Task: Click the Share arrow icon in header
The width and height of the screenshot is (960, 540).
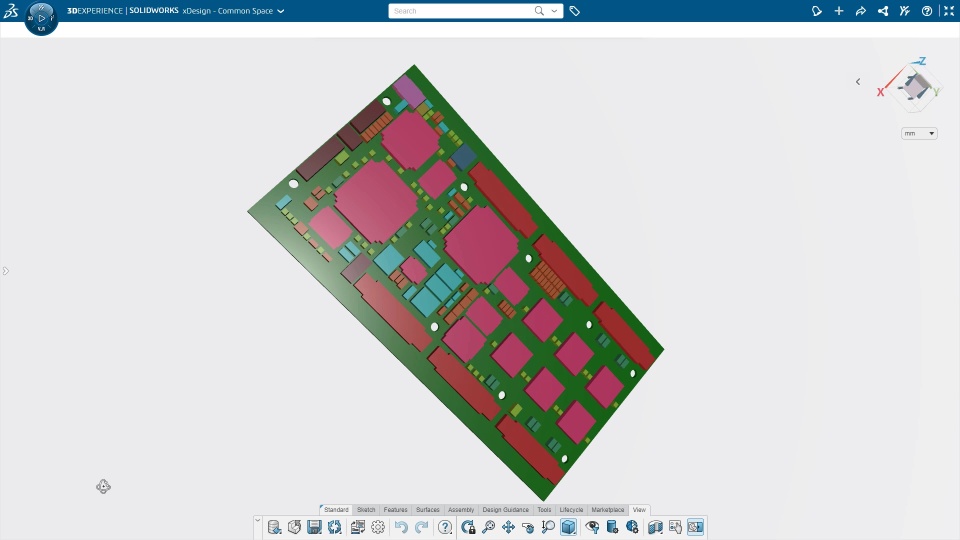Action: 861,11
